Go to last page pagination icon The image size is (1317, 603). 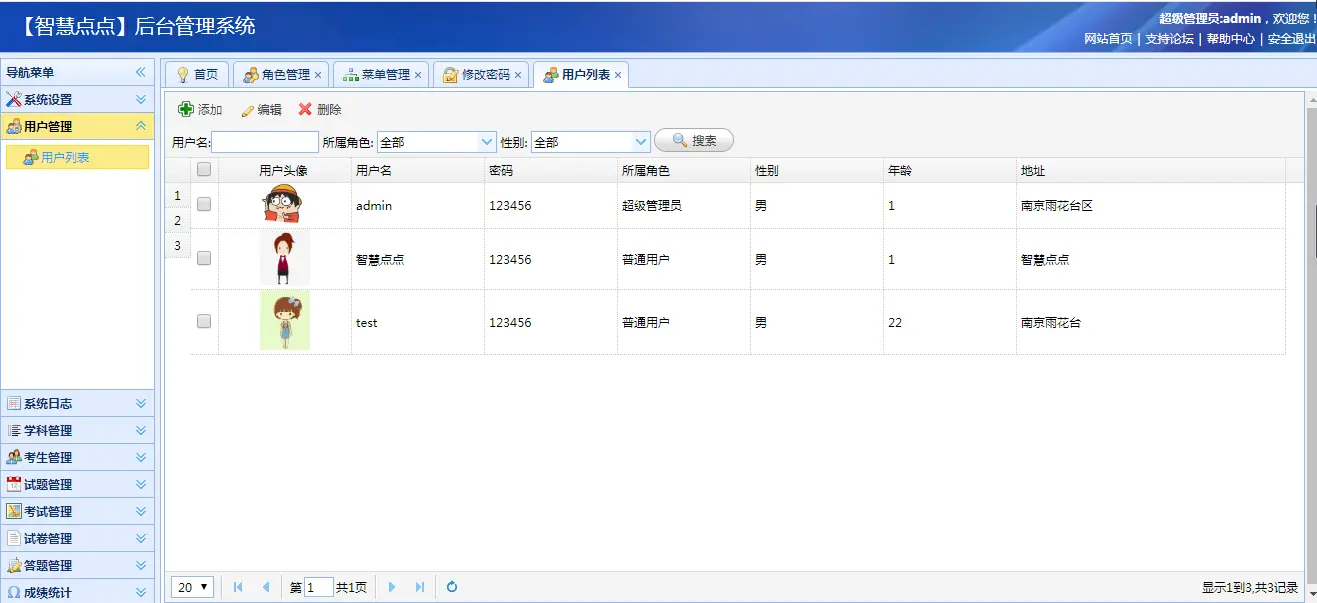click(x=419, y=587)
